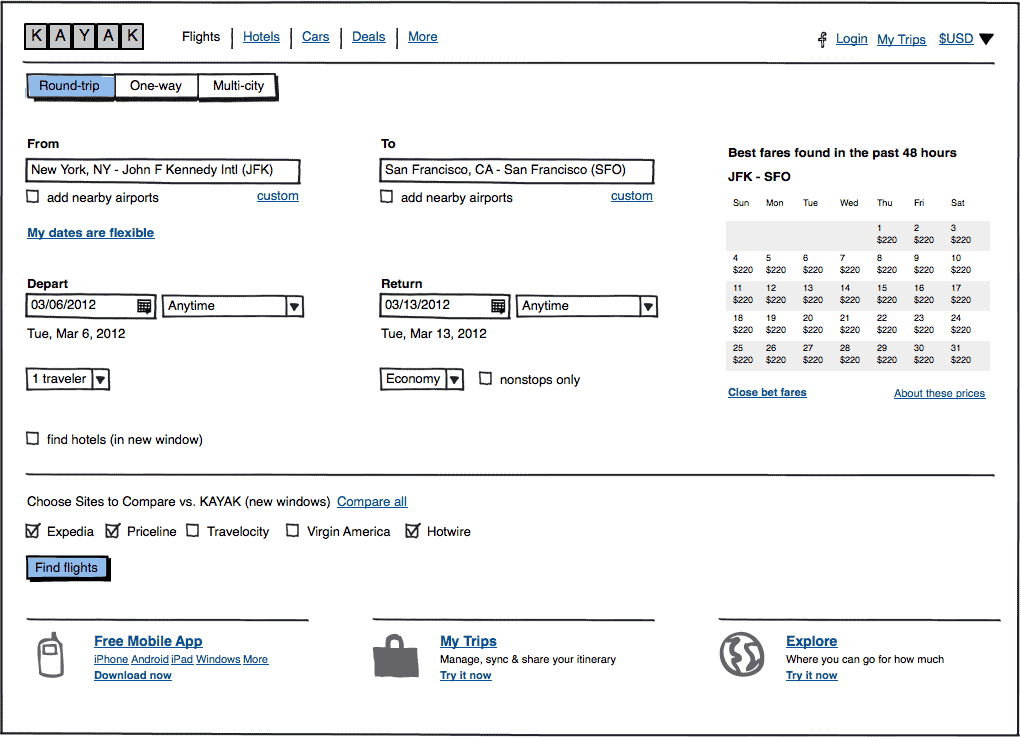Click the Windows app link
The width and height of the screenshot is (1020, 737).
pyautogui.click(x=219, y=660)
